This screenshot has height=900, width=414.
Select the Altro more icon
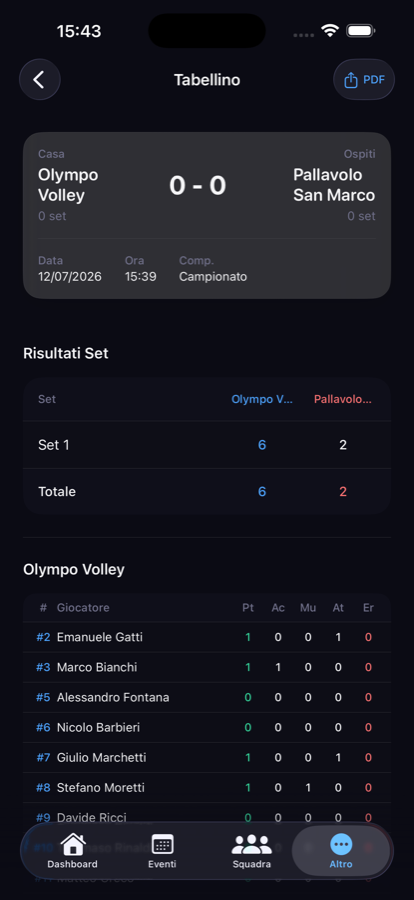(341, 845)
